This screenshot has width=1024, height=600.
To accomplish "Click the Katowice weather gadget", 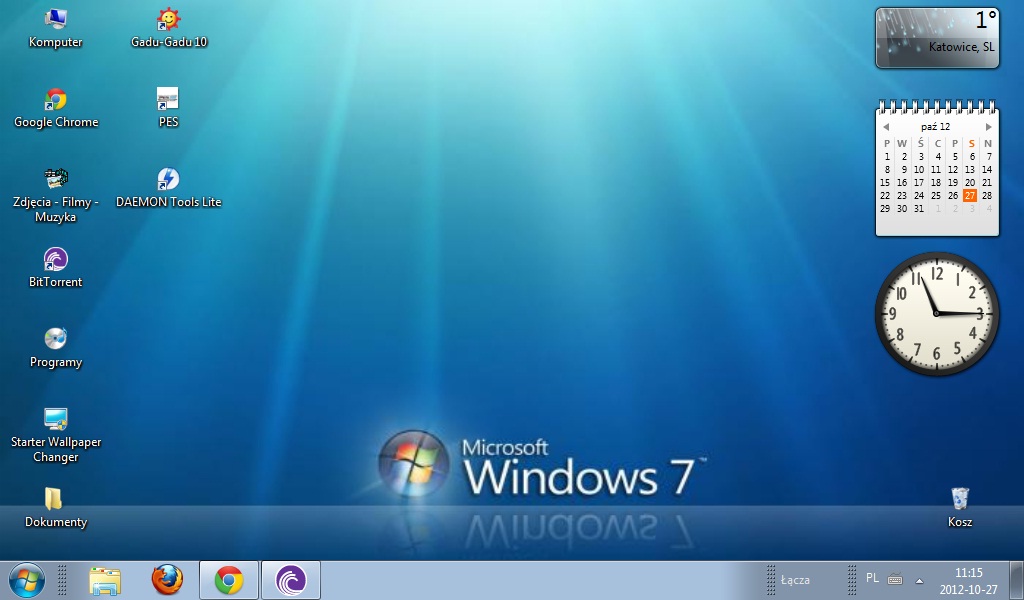I will [936, 38].
